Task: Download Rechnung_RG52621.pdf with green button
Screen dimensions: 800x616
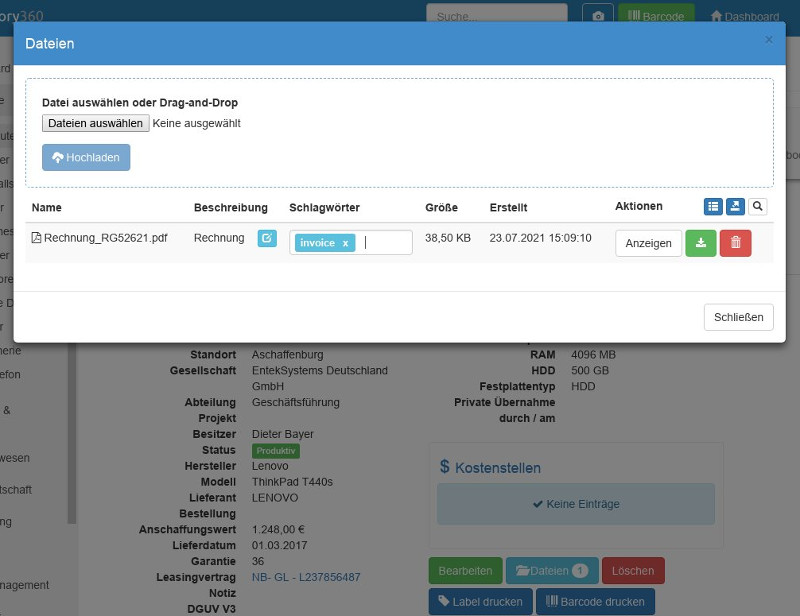Action: click(x=700, y=243)
